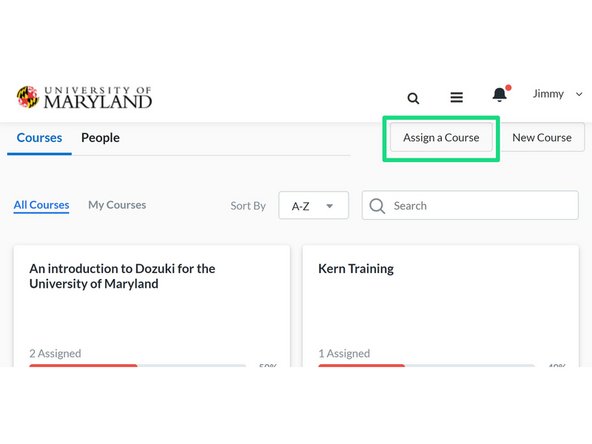
Task: Expand the Jimmy user menu
Action: coord(557,94)
